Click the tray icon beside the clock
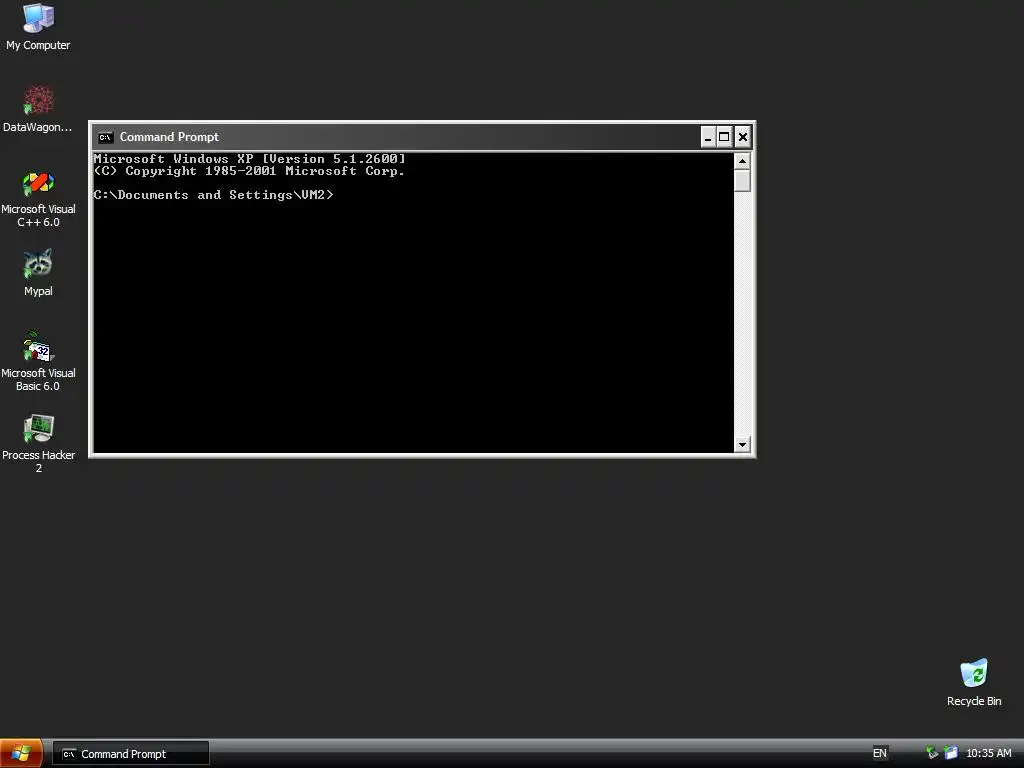This screenshot has height=768, width=1024. point(951,753)
